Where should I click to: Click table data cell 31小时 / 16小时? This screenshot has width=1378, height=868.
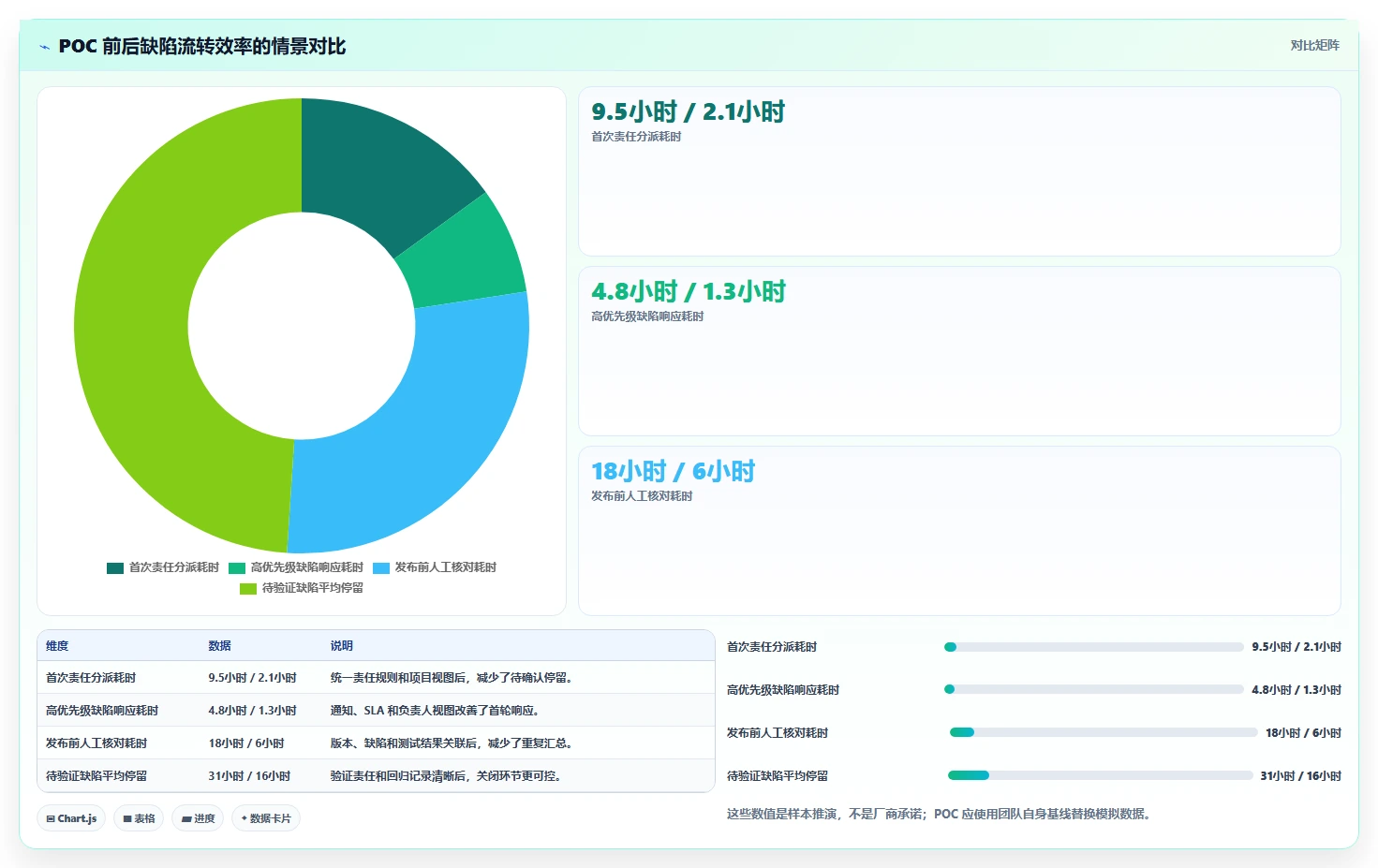point(249,776)
